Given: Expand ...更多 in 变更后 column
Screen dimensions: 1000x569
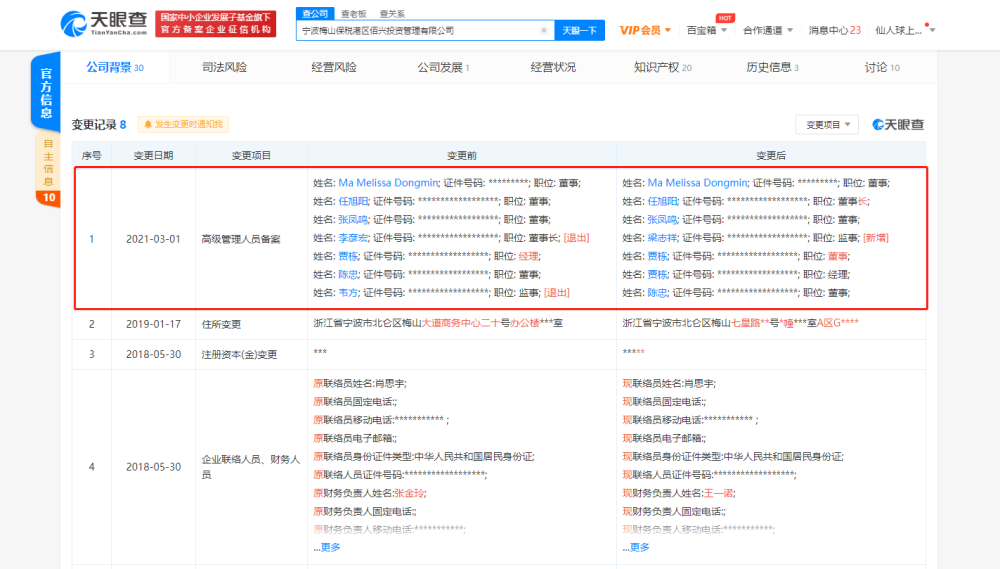Looking at the screenshot, I should pos(636,547).
